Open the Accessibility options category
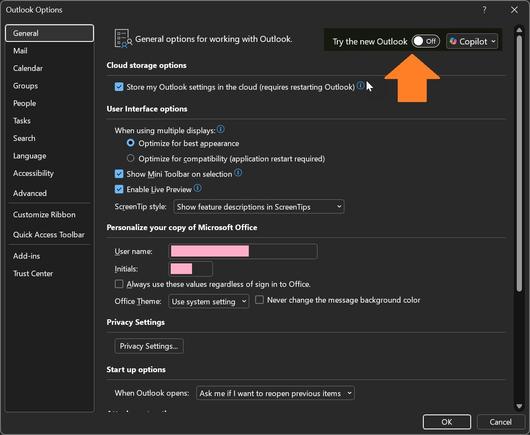 [49, 173]
